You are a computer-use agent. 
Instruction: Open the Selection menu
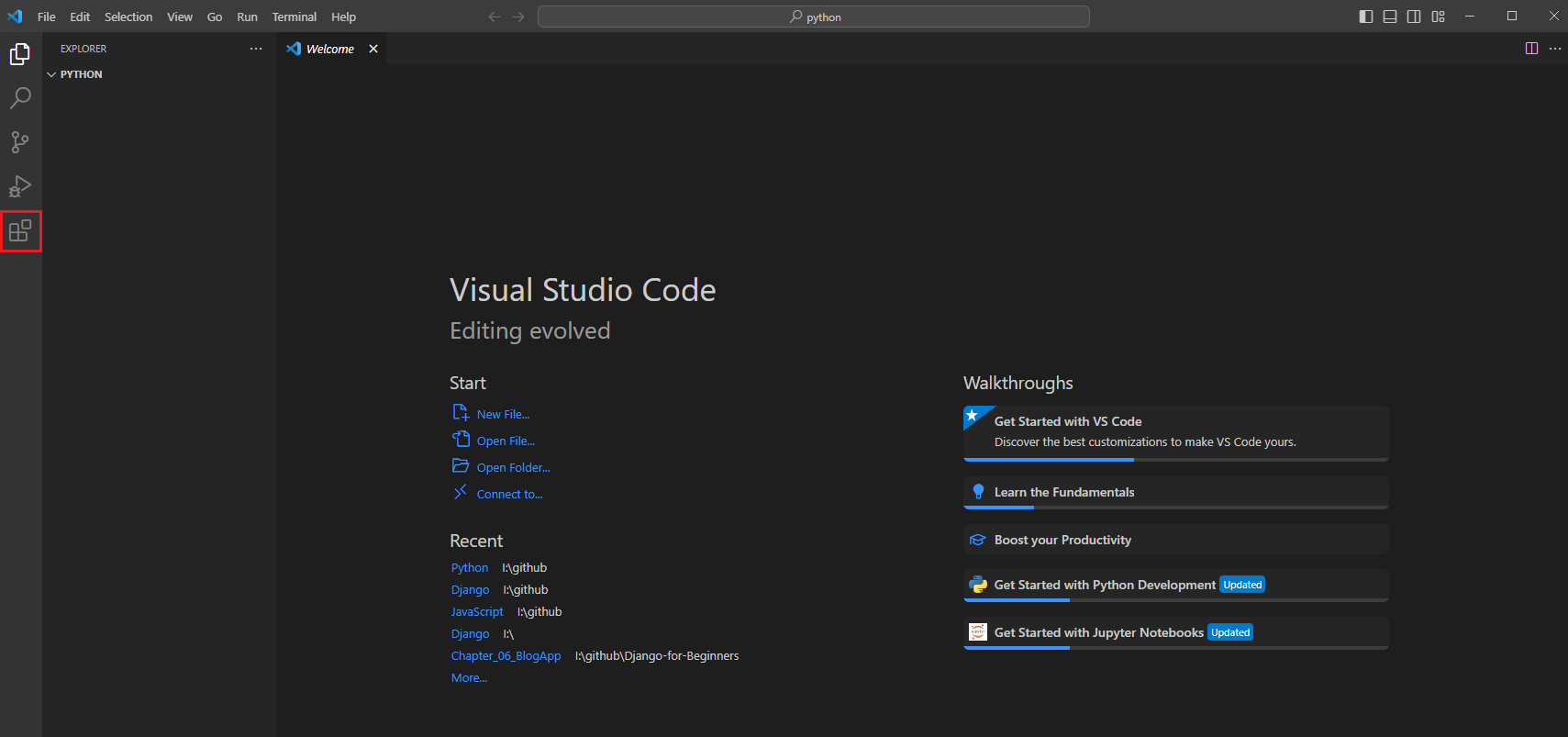(128, 17)
